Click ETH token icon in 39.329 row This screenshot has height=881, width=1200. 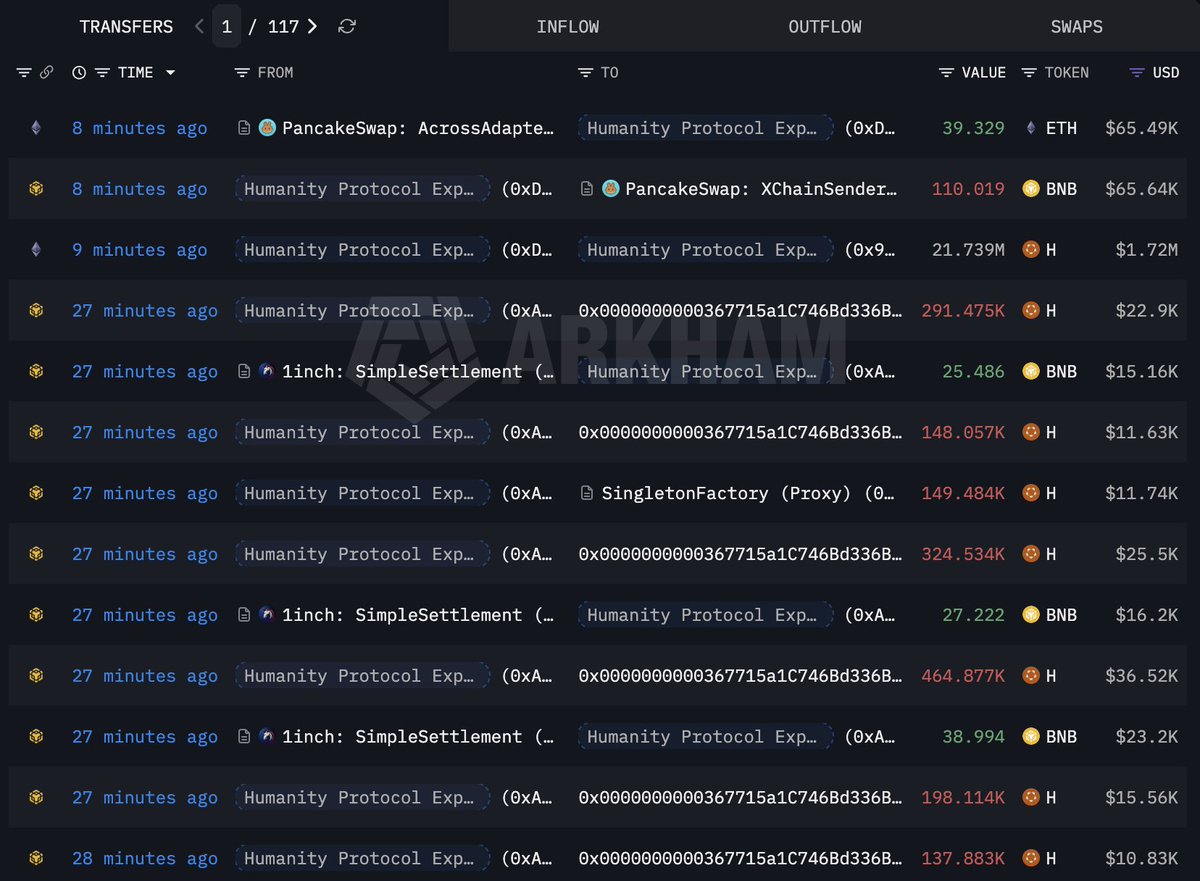(1032, 128)
